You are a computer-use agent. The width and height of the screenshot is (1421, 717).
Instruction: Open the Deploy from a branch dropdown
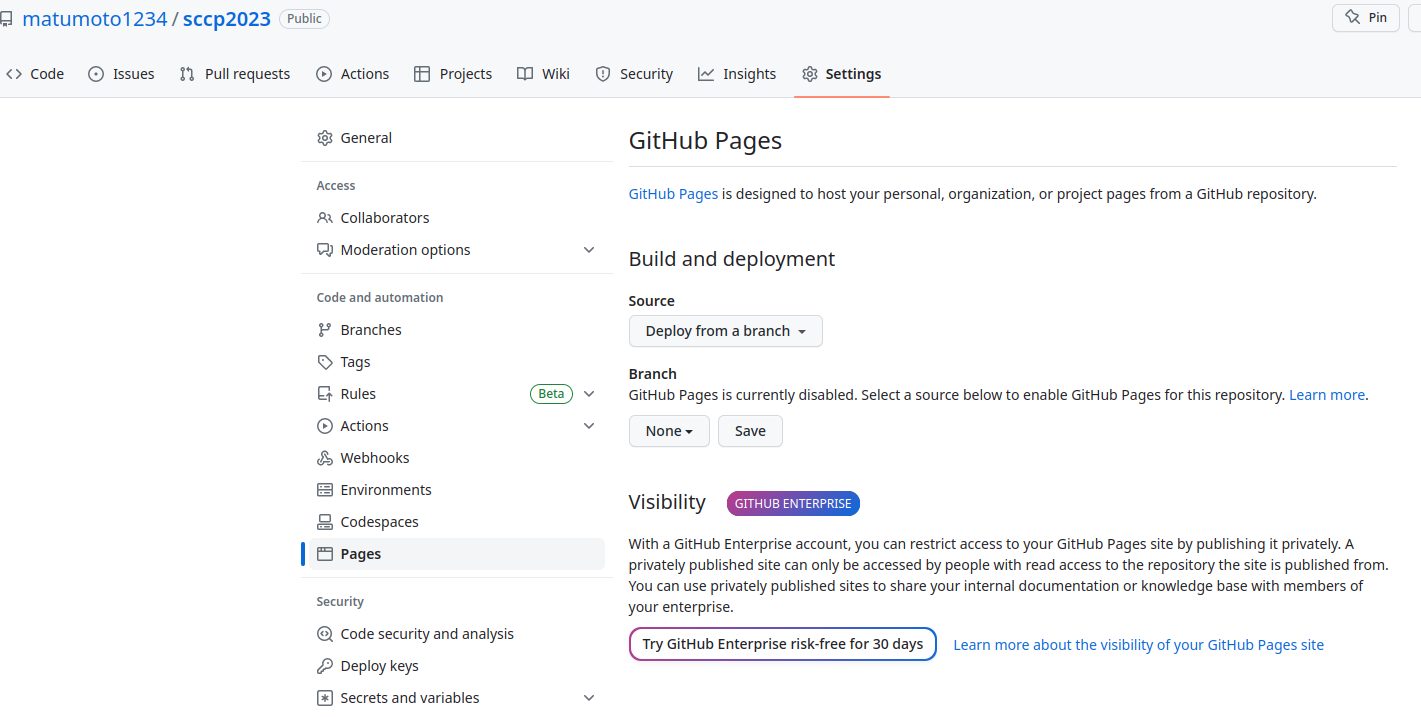pyautogui.click(x=725, y=330)
